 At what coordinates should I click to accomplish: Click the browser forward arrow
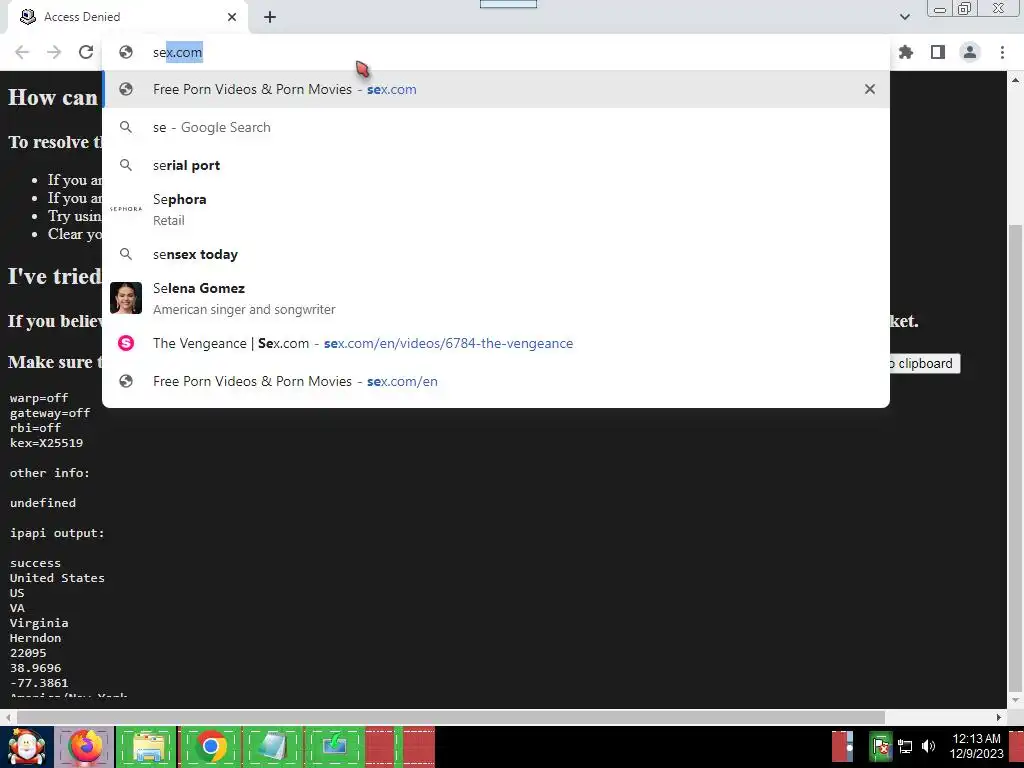[54, 52]
